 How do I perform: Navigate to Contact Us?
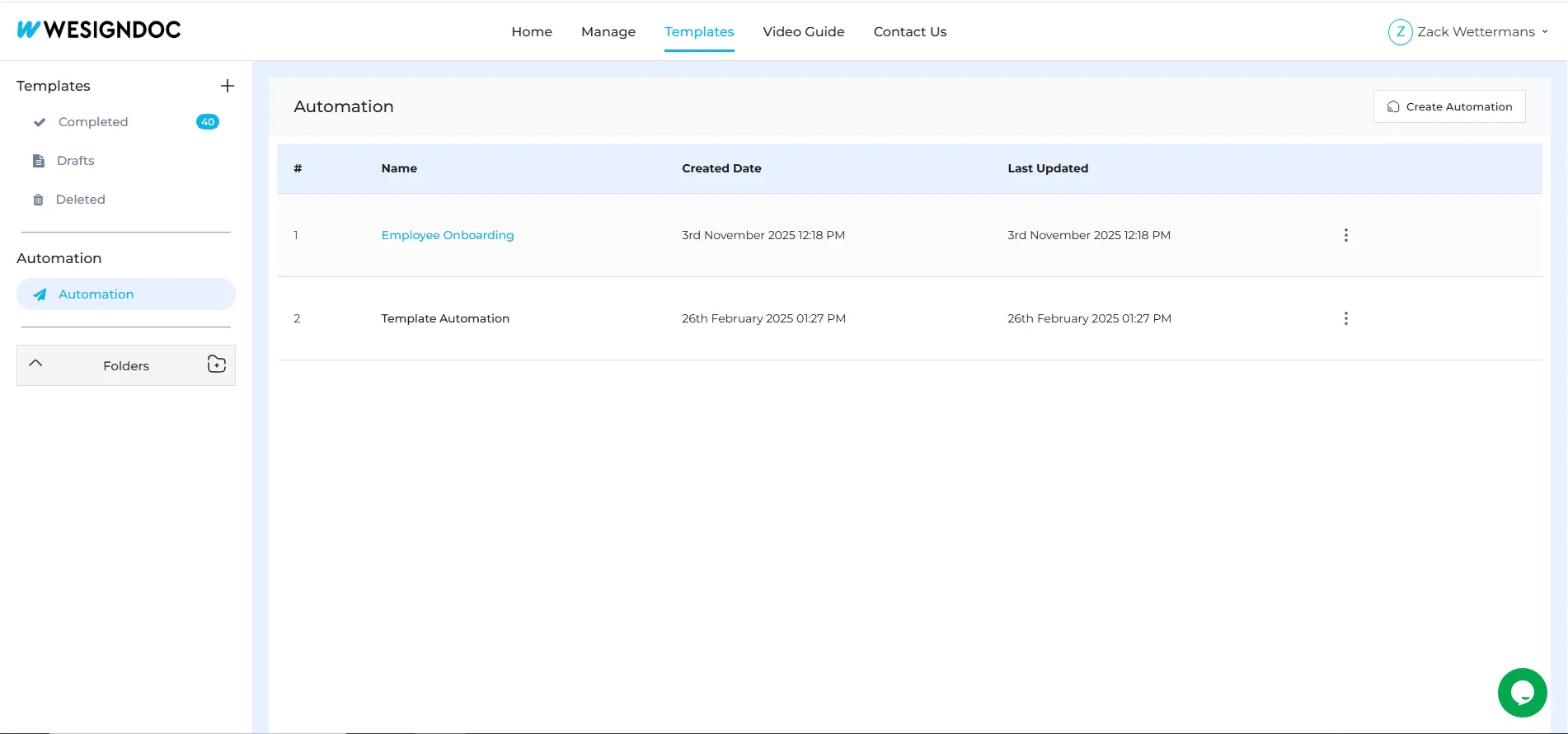click(909, 32)
